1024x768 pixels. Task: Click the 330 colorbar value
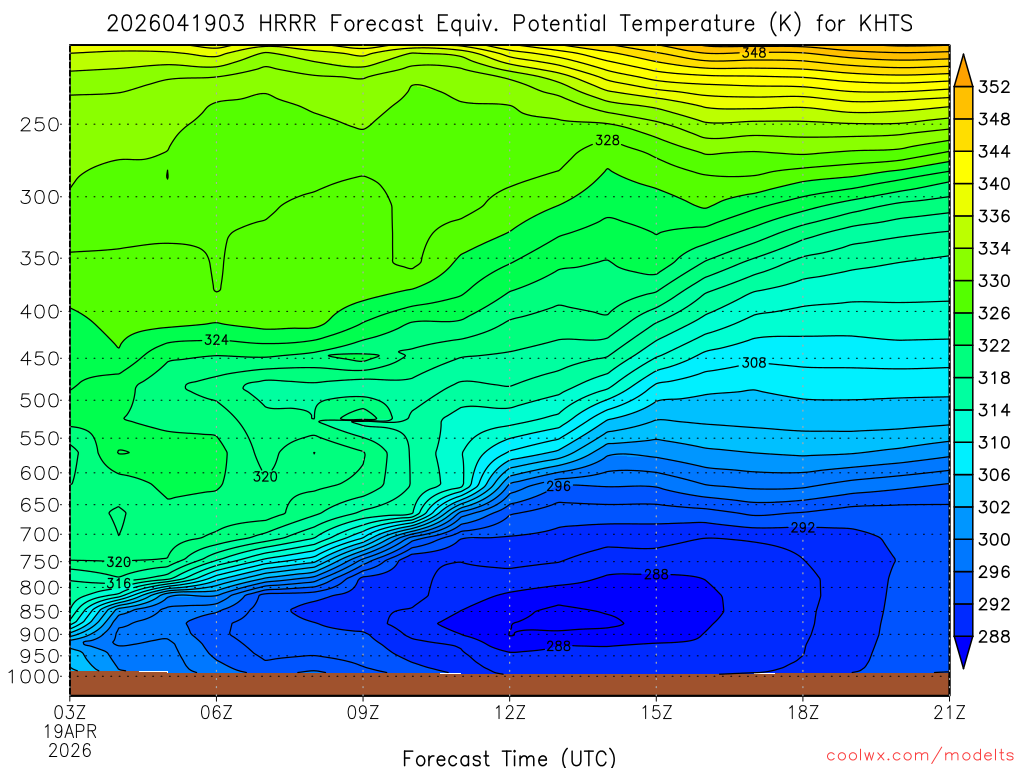994,281
